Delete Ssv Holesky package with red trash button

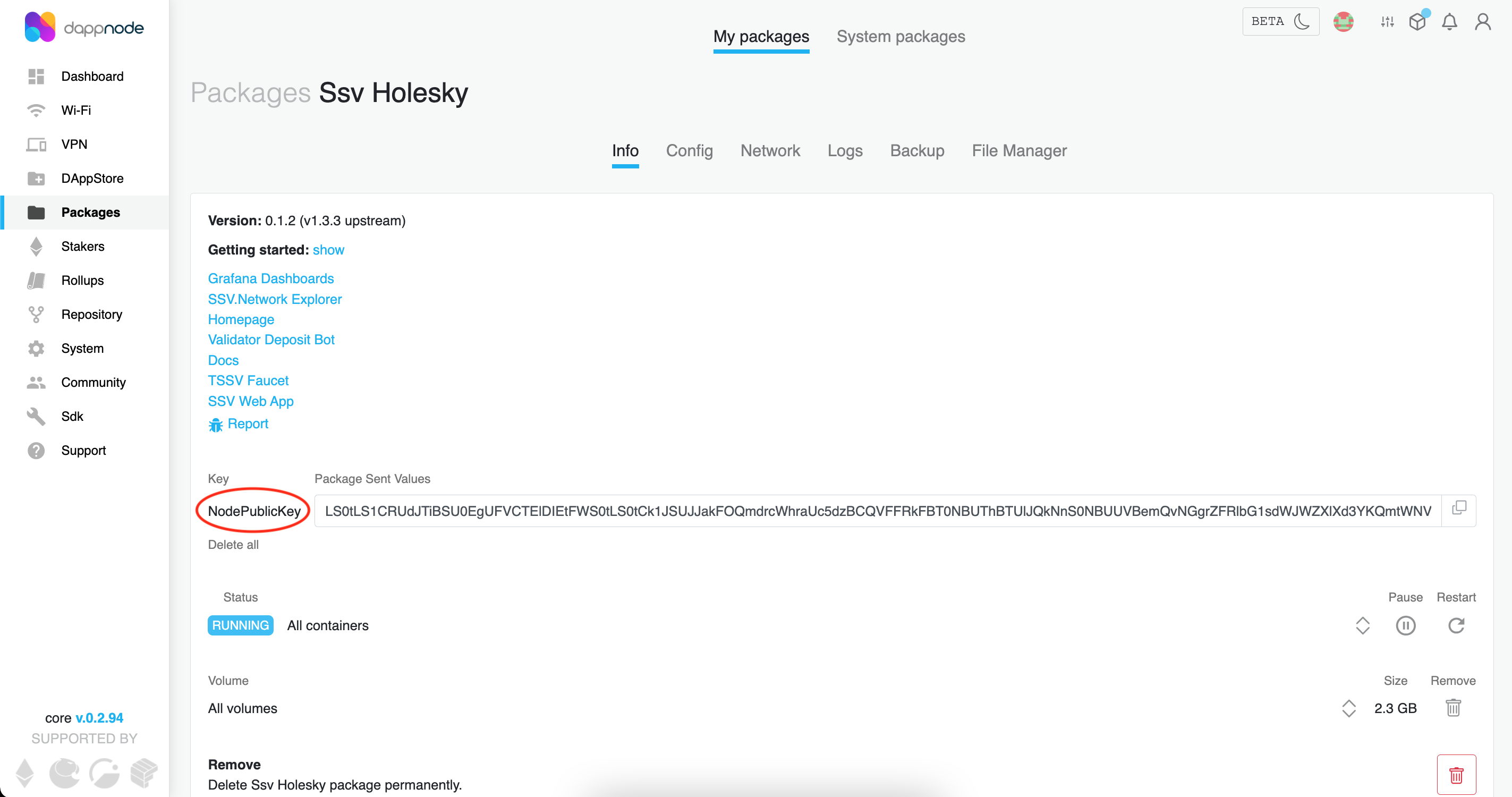pos(1456,775)
